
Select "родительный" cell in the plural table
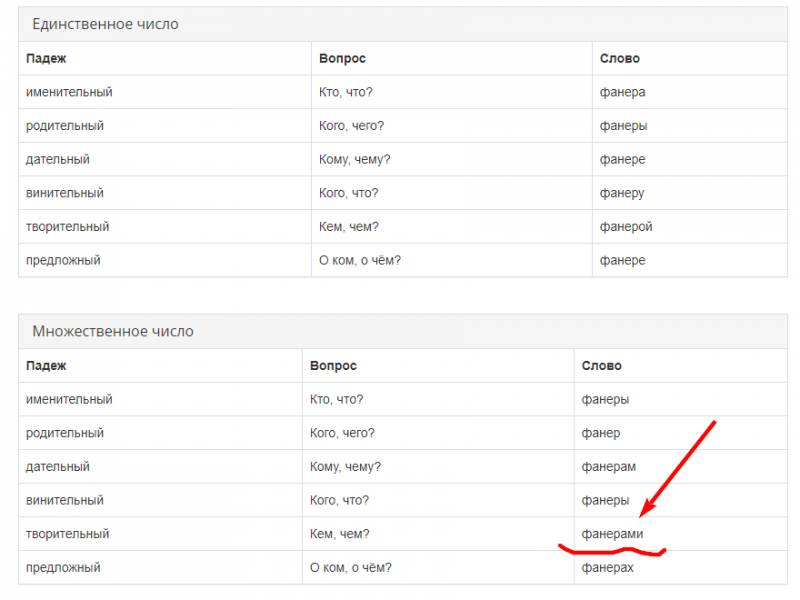click(x=65, y=433)
